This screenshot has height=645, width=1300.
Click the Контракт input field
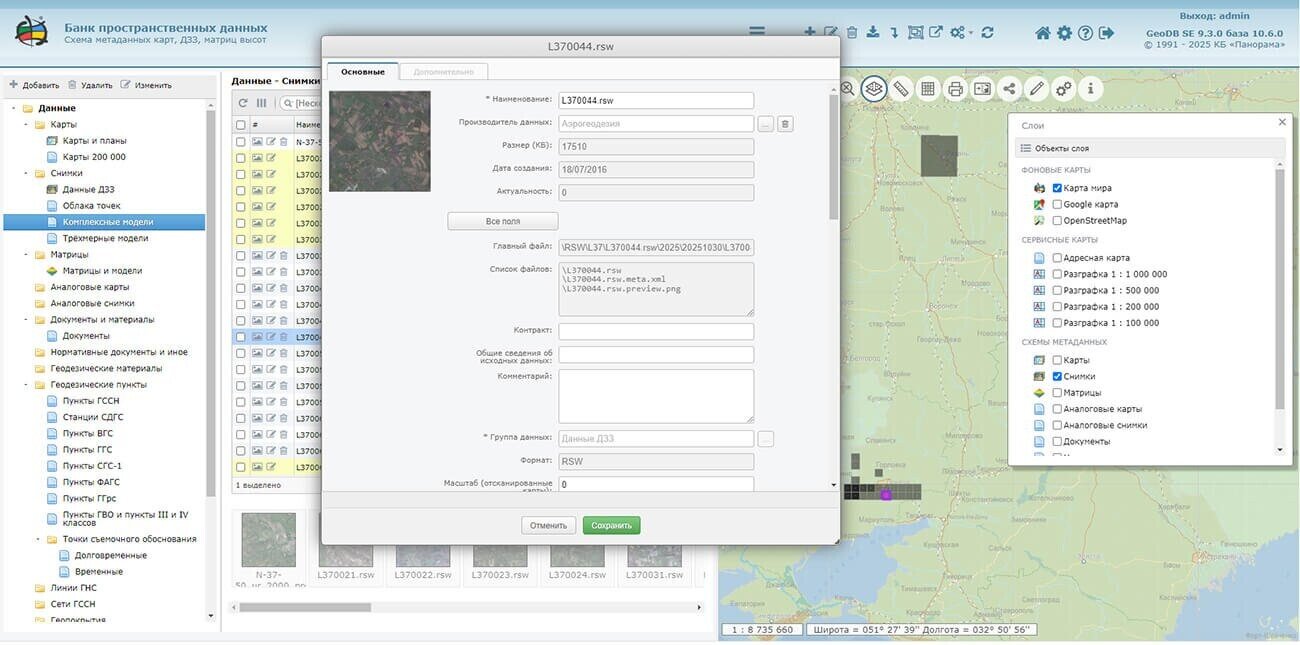click(x=656, y=331)
